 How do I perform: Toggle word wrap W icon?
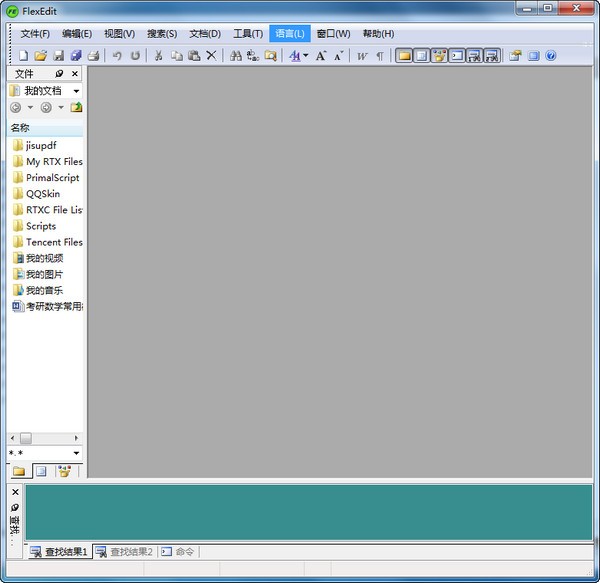pos(362,56)
